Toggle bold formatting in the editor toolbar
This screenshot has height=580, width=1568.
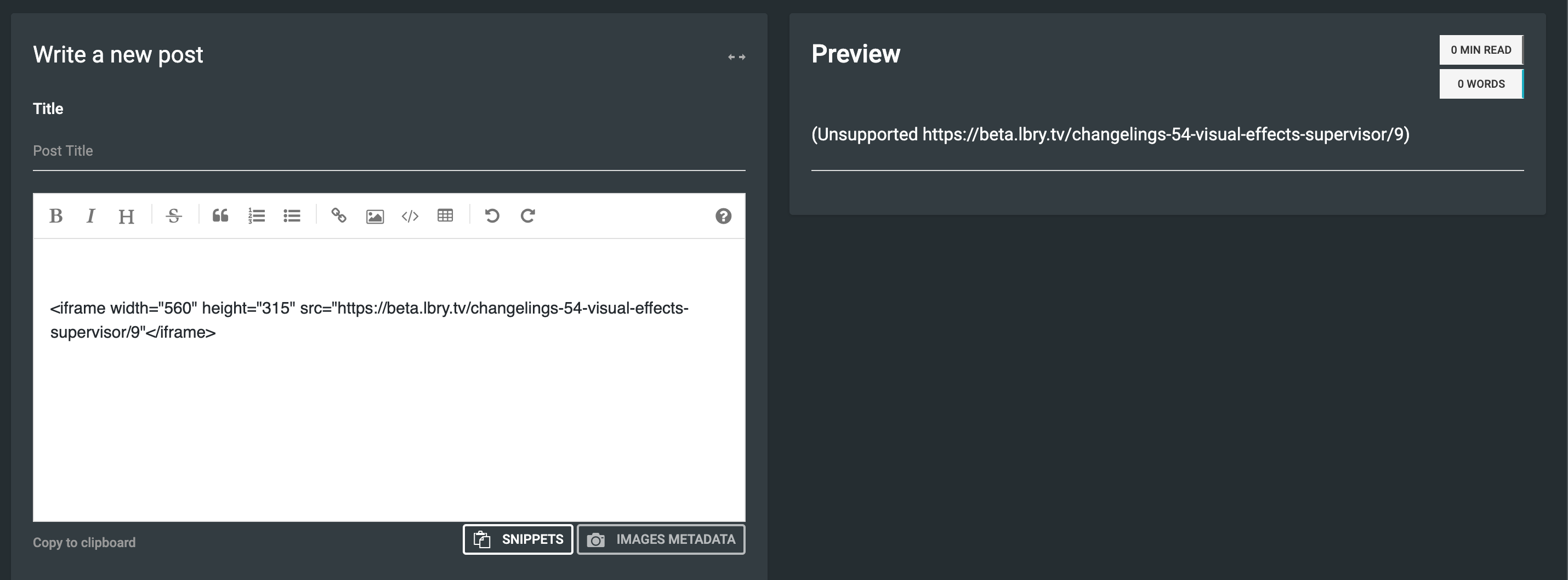[x=56, y=216]
